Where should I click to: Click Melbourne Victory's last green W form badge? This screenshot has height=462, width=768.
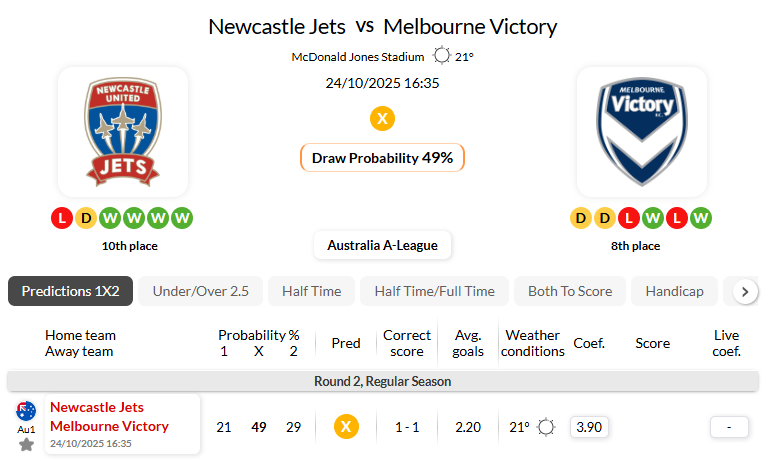pyautogui.click(x=701, y=217)
